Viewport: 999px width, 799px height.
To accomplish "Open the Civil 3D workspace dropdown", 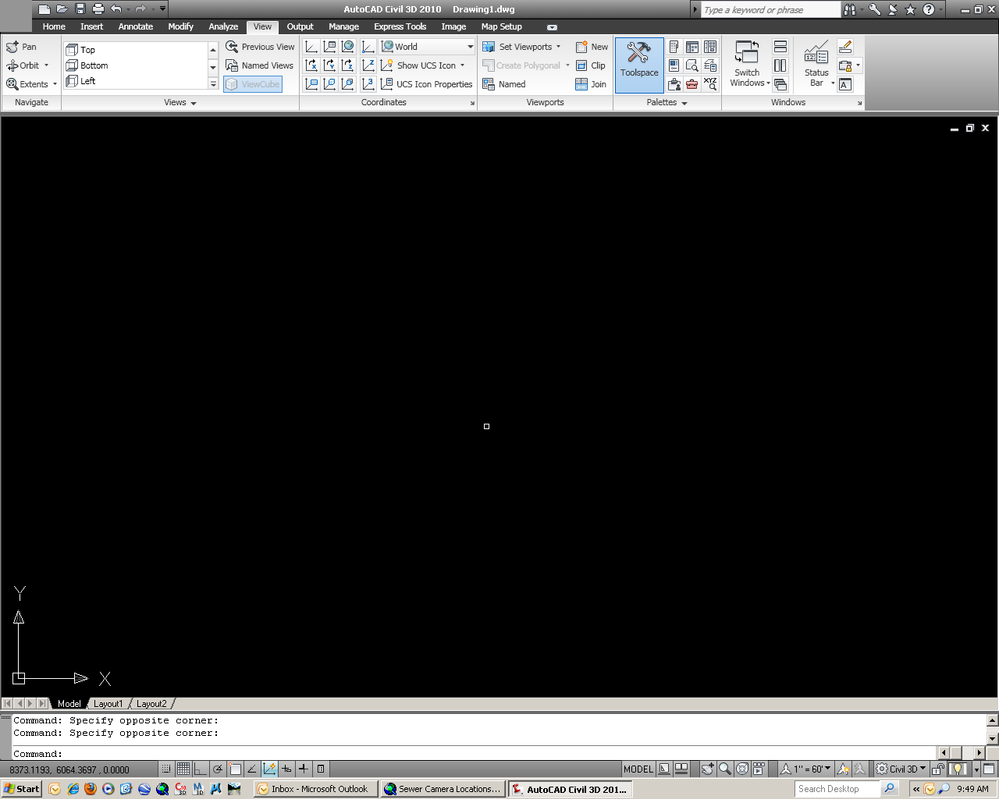I will [901, 769].
